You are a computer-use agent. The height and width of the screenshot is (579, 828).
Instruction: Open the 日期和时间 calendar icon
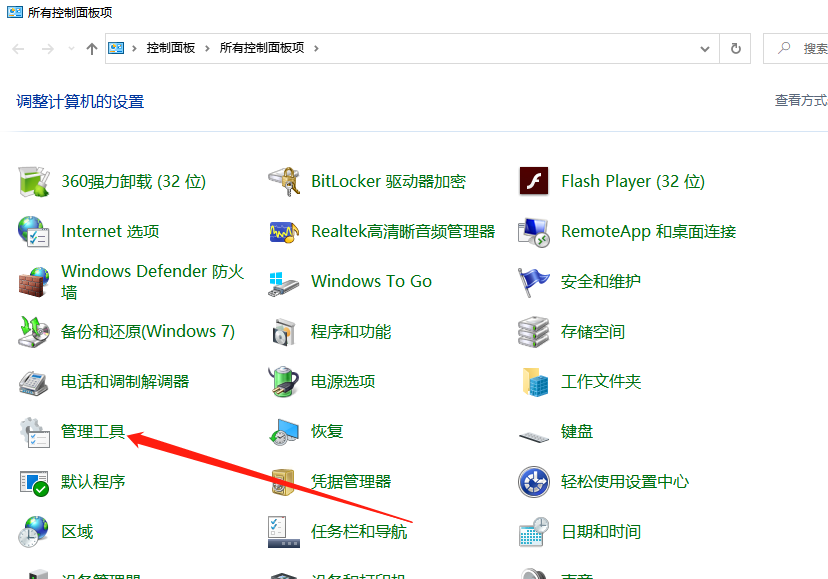533,532
